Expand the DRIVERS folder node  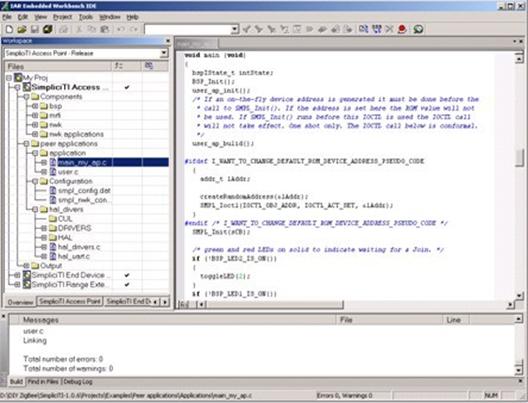(x=44, y=228)
